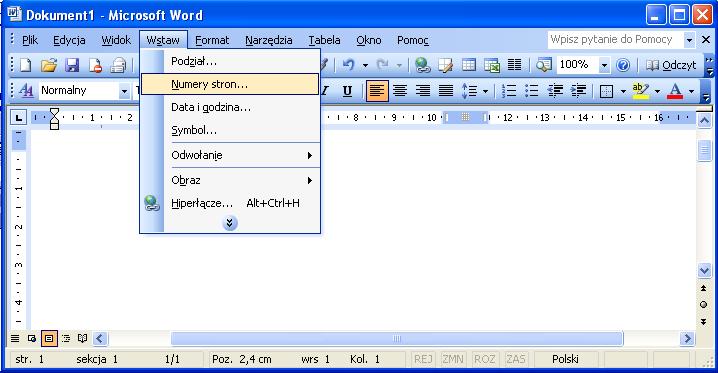Decrease indent
718x373 pixels.
(x=555, y=91)
